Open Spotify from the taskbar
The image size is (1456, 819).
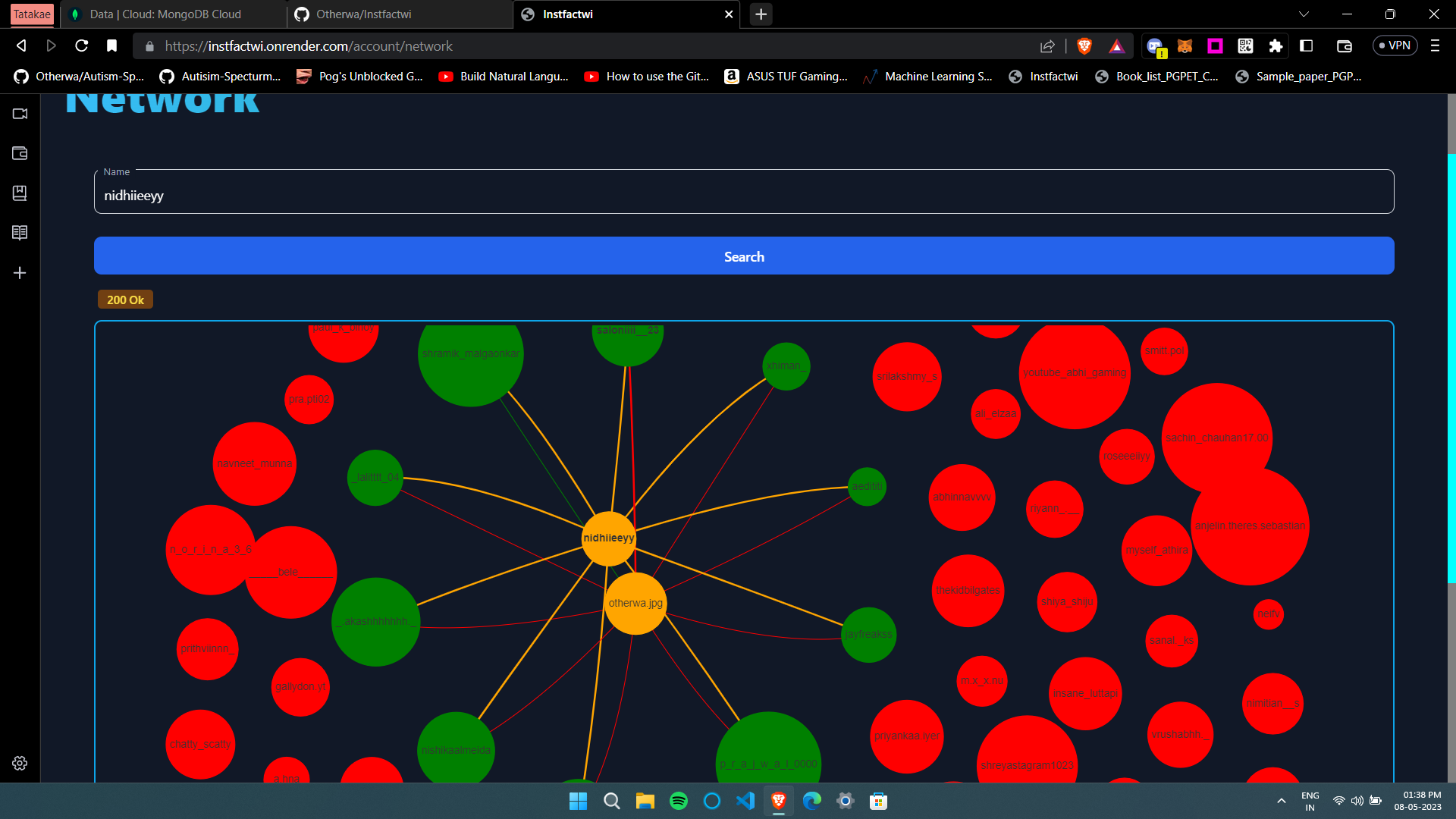click(x=679, y=801)
